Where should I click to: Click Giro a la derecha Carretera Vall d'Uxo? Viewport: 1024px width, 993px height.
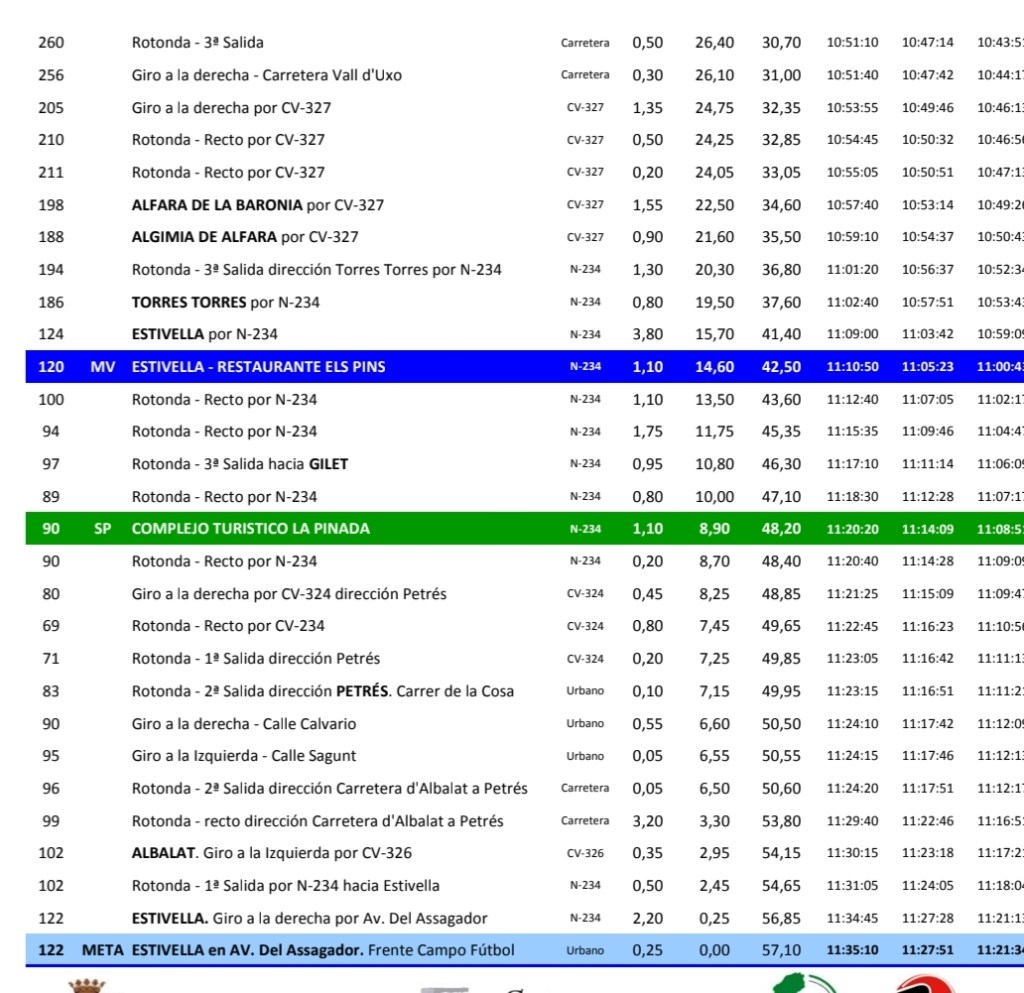[x=266, y=75]
